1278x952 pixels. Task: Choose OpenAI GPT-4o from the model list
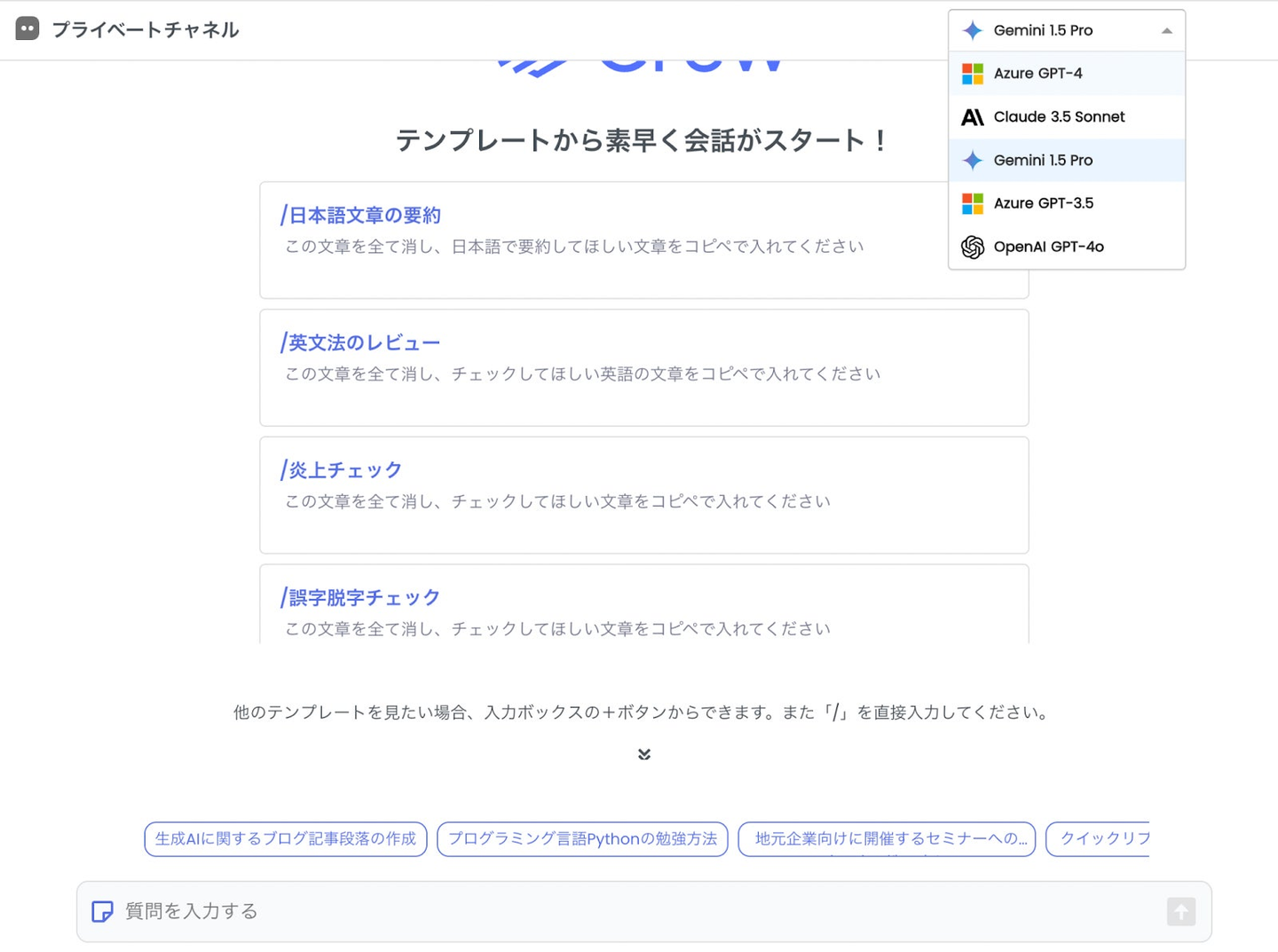click(1067, 247)
